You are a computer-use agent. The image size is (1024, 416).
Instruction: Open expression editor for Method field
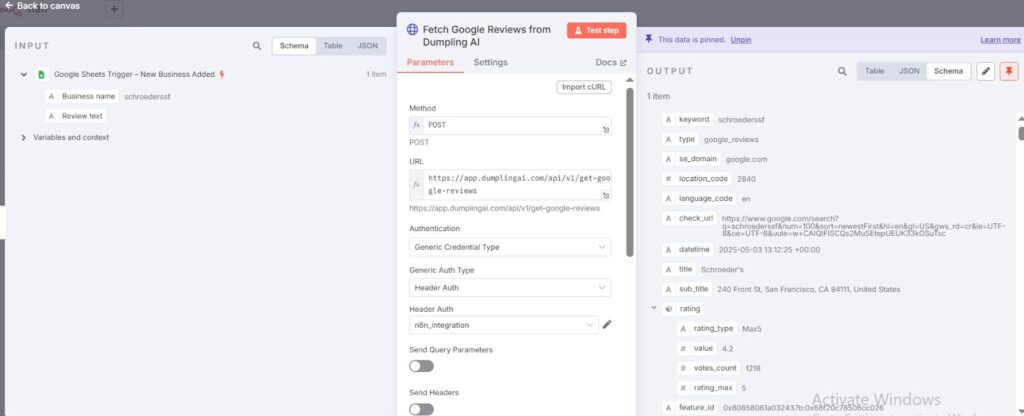(x=606, y=130)
